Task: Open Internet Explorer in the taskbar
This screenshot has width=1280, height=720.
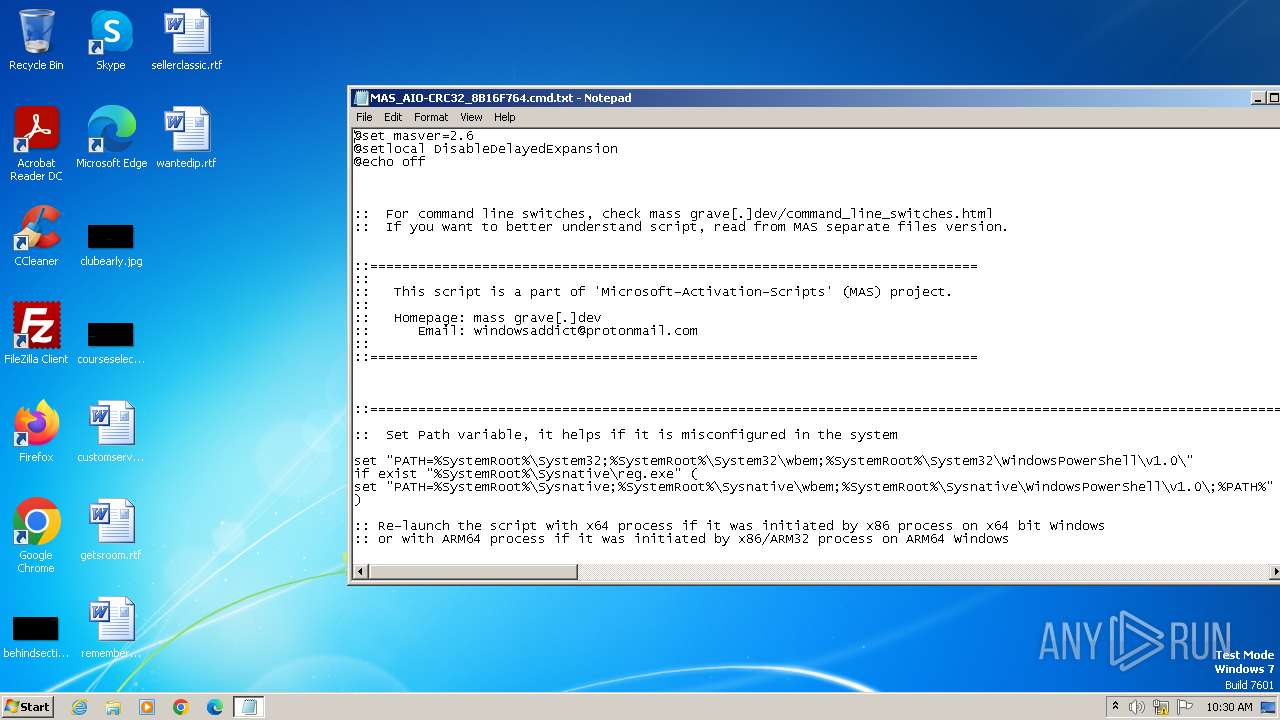Action: click(x=79, y=707)
